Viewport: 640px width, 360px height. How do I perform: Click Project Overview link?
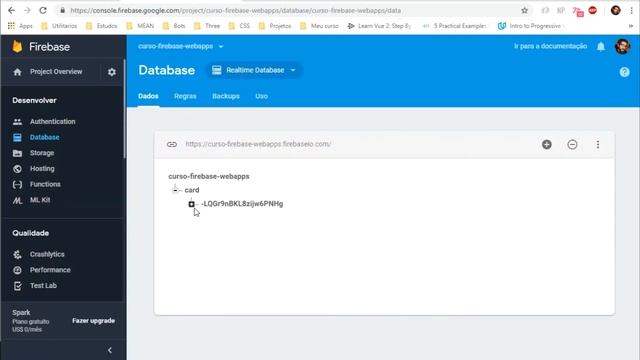click(56, 72)
